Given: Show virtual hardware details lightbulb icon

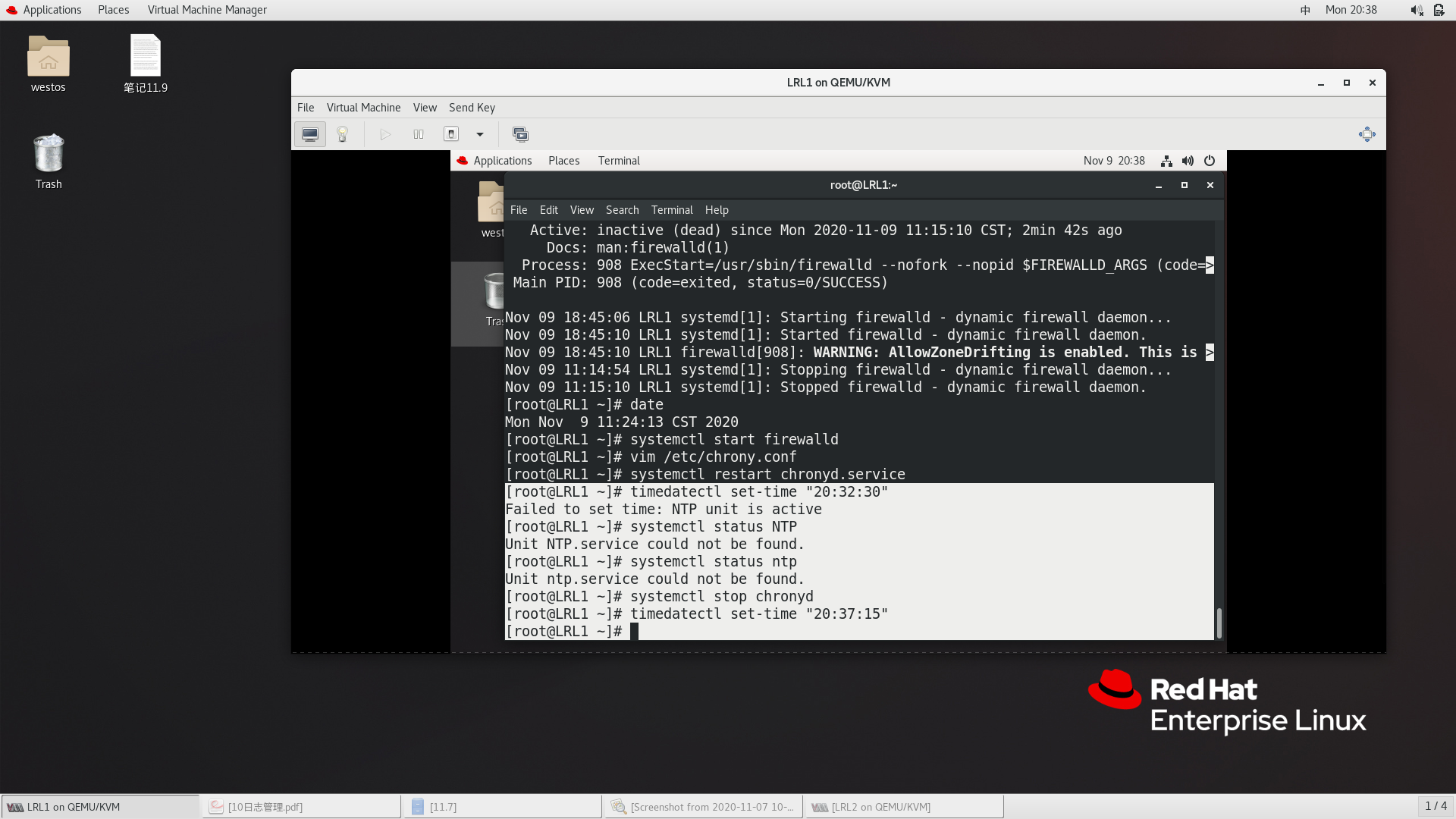Looking at the screenshot, I should pyautogui.click(x=342, y=134).
